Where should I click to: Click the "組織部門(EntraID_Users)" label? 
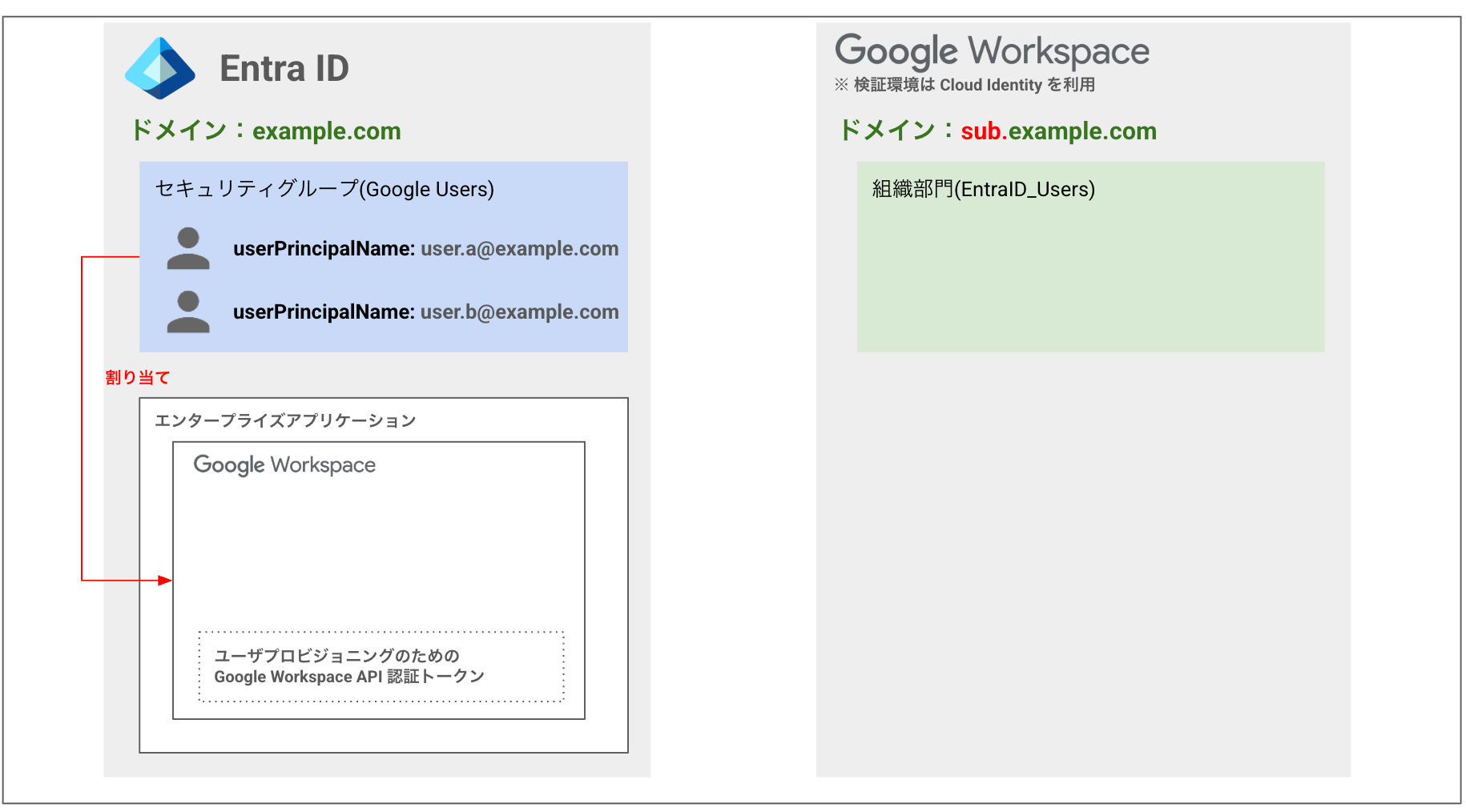[984, 189]
